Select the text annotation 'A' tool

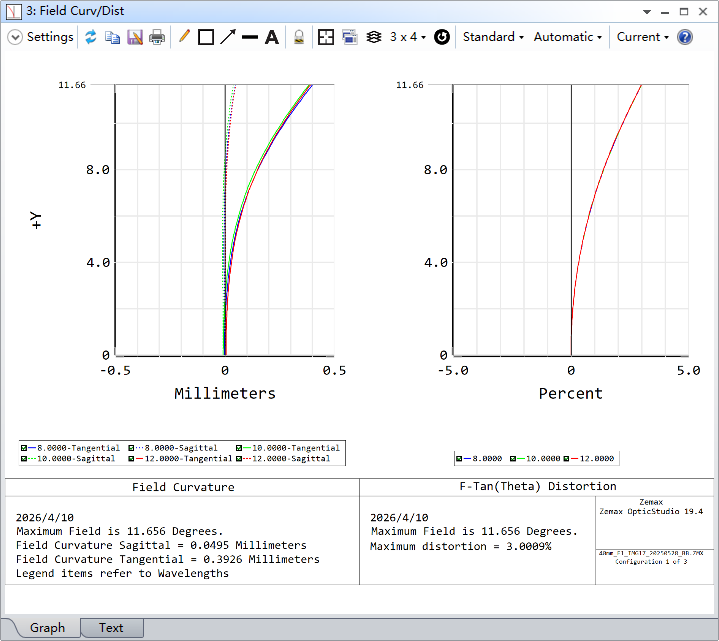(271, 37)
